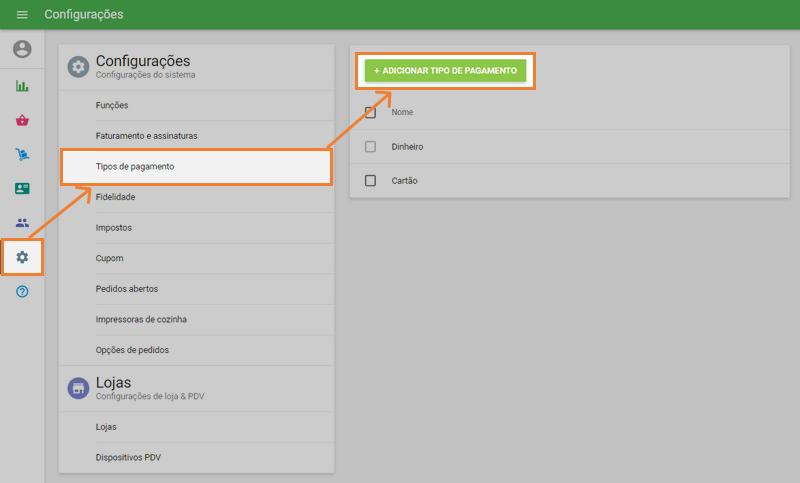Open the inventory trolley icon

pyautogui.click(x=22, y=154)
